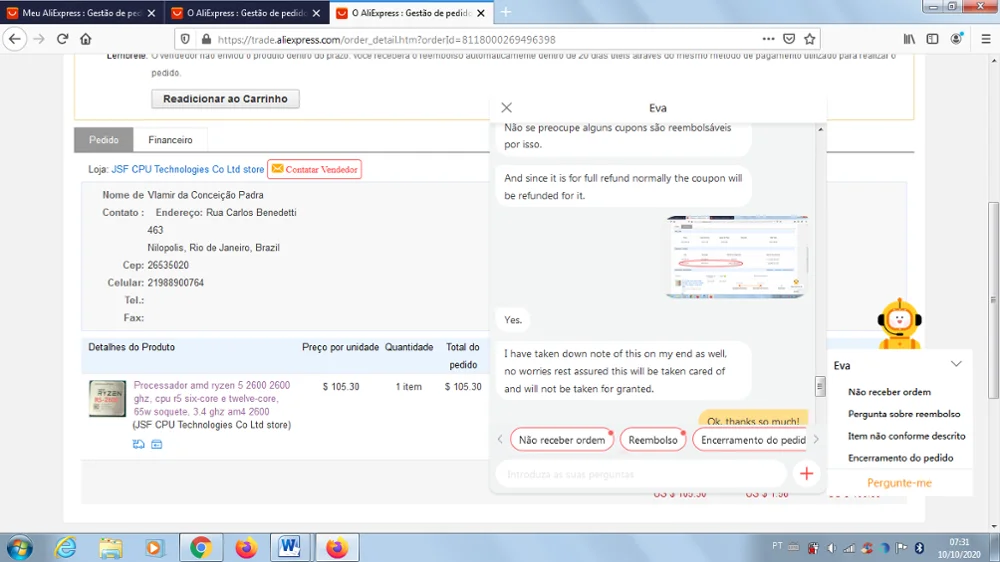This screenshot has width=1000, height=562.
Task: Click the Bluetooth tray icon
Action: 920,547
